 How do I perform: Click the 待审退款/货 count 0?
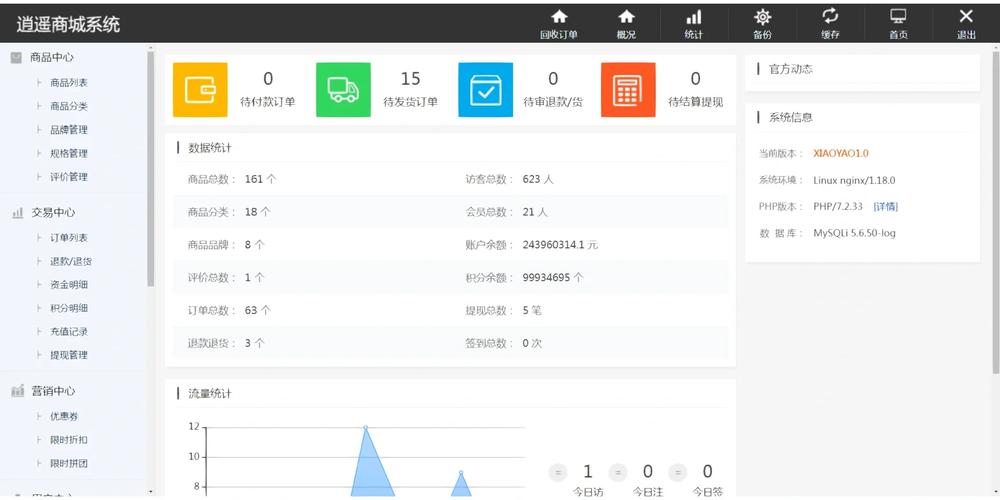(x=553, y=78)
